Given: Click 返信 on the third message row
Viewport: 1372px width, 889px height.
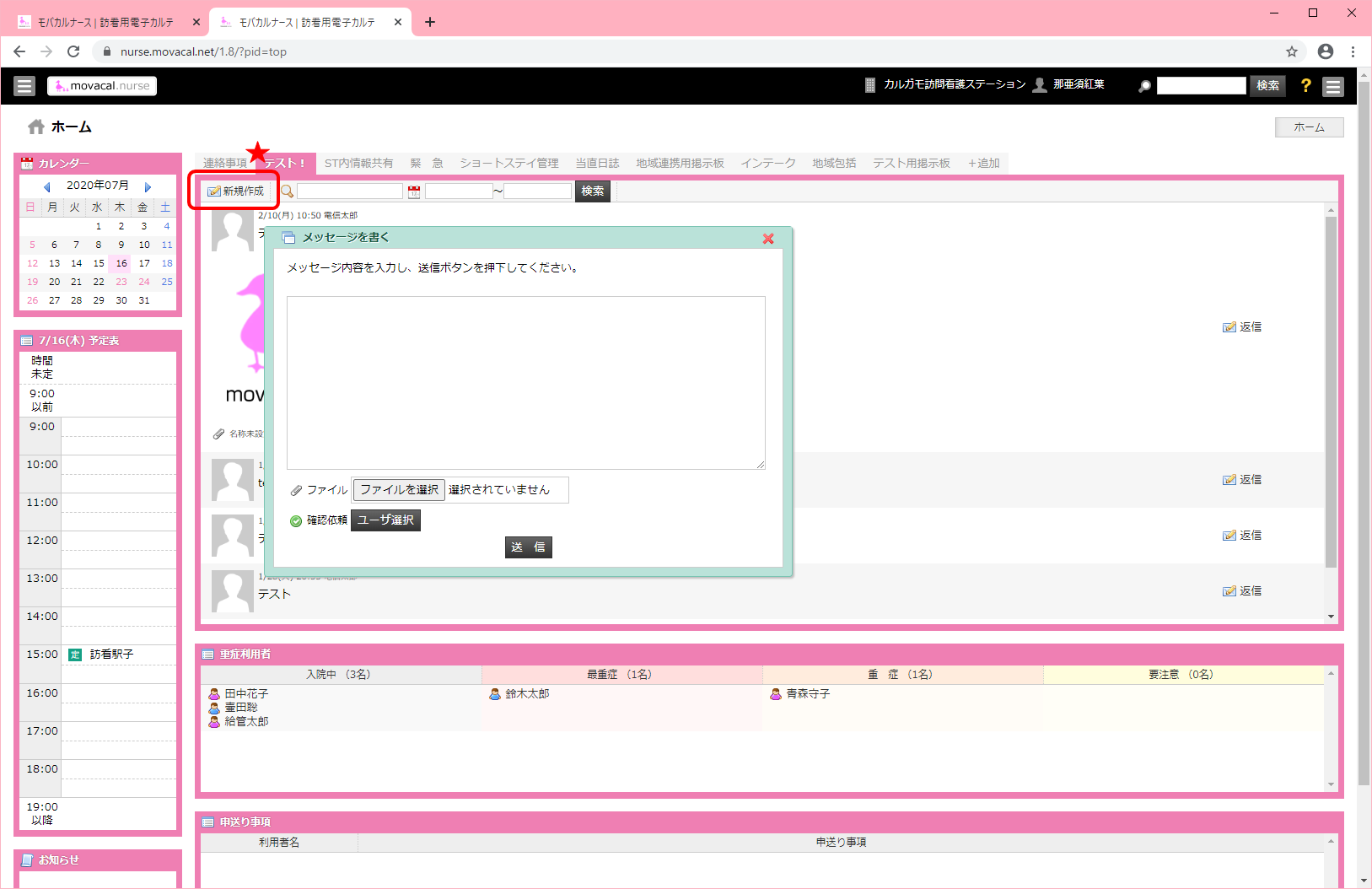Looking at the screenshot, I should (x=1242, y=536).
